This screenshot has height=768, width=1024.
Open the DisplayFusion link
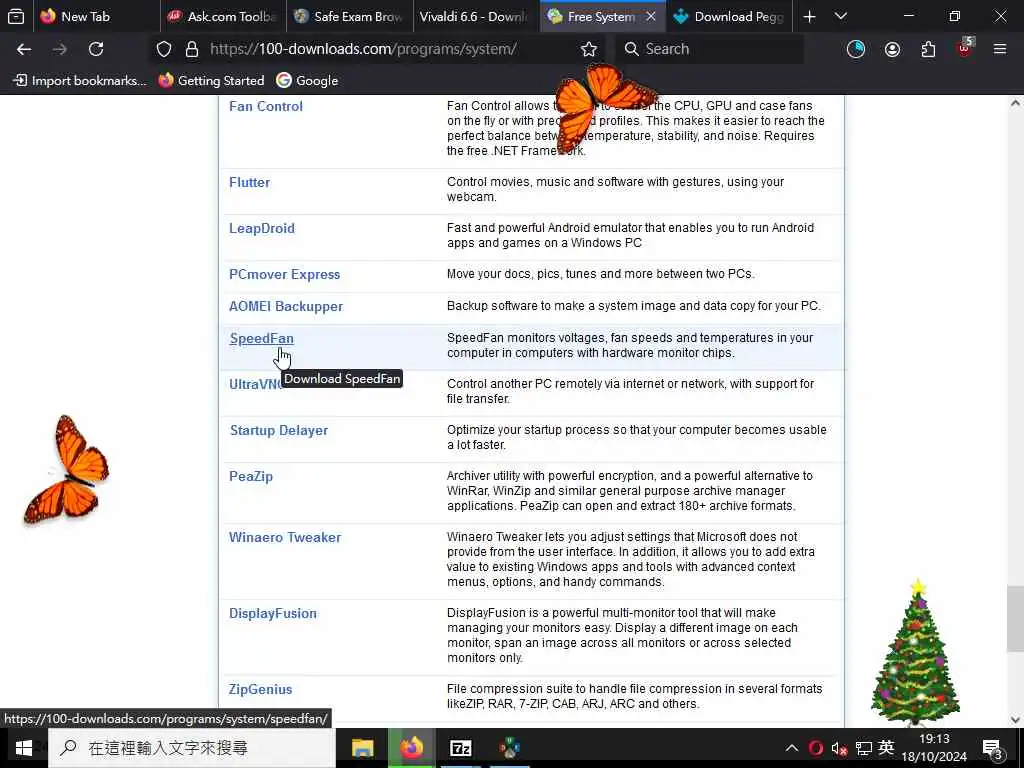pyautogui.click(x=273, y=613)
